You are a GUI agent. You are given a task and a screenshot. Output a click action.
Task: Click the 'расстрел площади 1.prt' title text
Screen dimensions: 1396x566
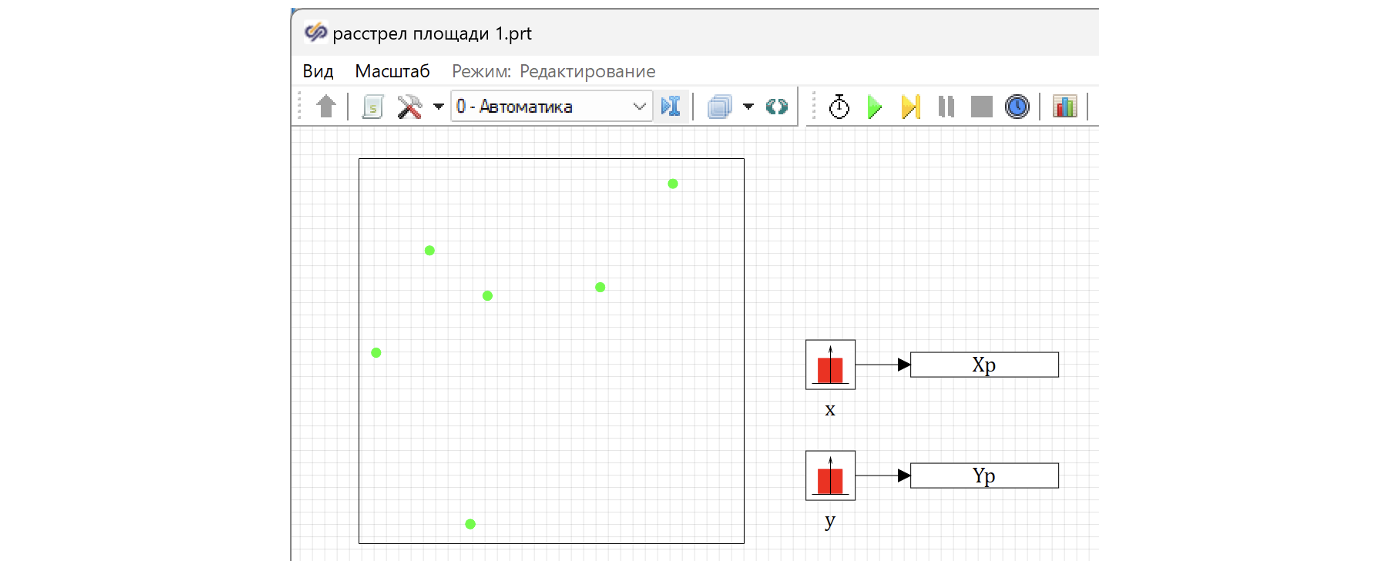coord(432,34)
